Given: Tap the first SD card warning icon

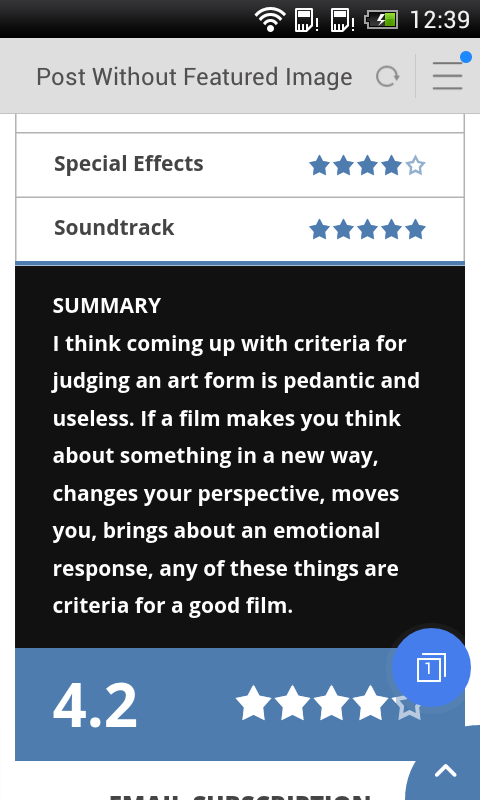Looking at the screenshot, I should (x=306, y=20).
